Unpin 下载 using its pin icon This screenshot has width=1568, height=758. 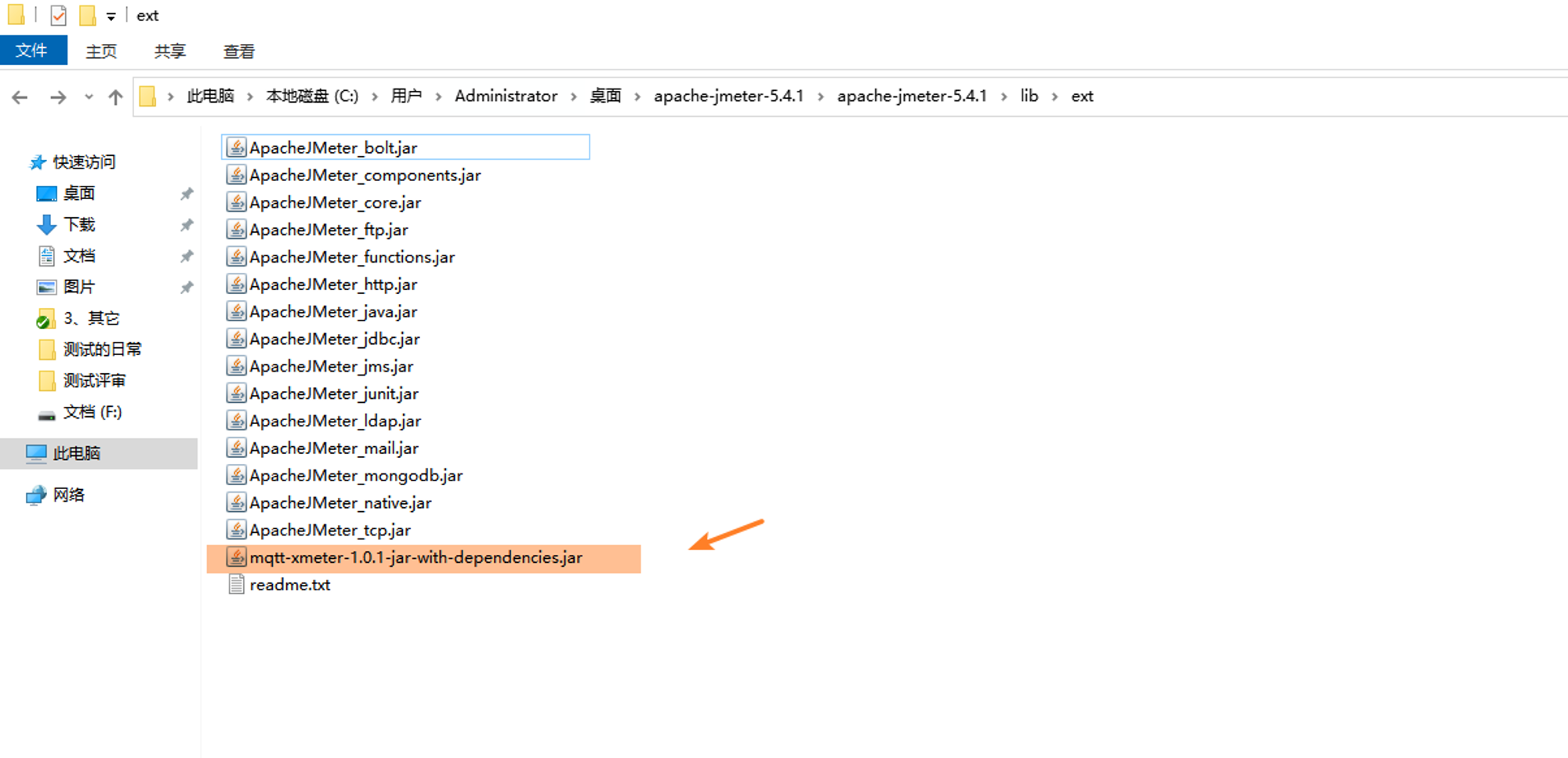click(187, 226)
